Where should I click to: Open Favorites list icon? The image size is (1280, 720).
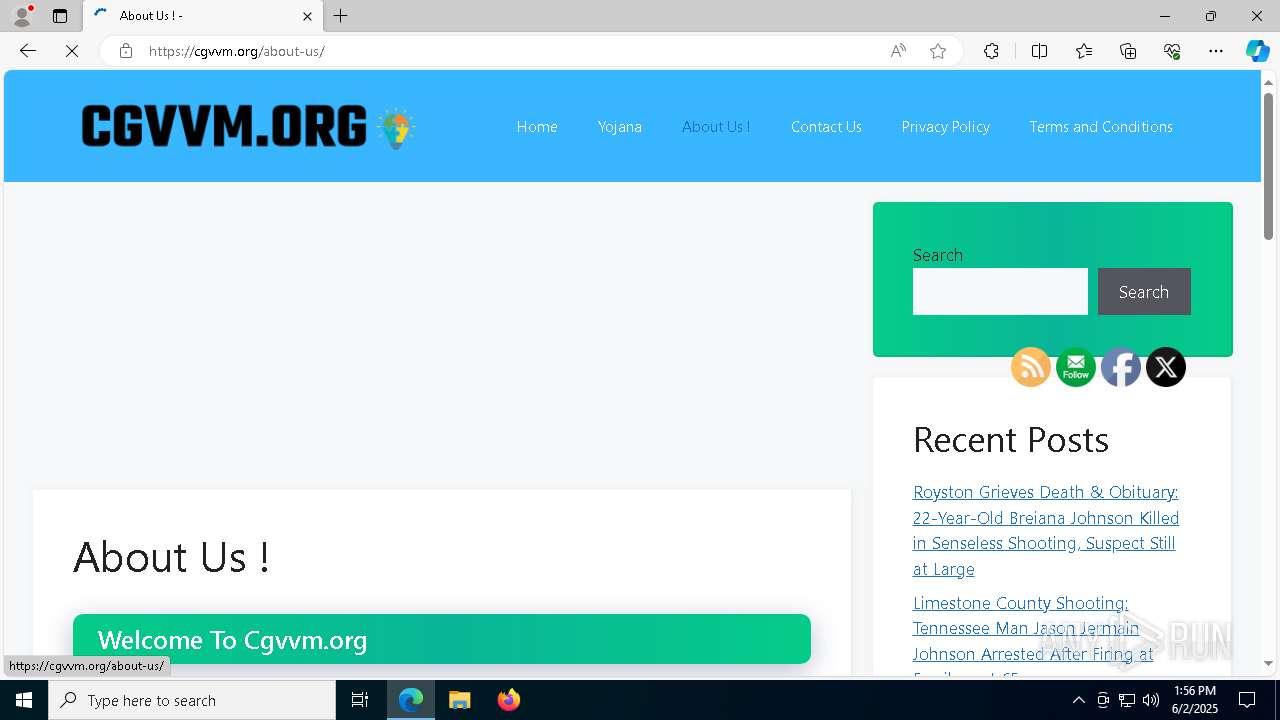tap(1084, 51)
